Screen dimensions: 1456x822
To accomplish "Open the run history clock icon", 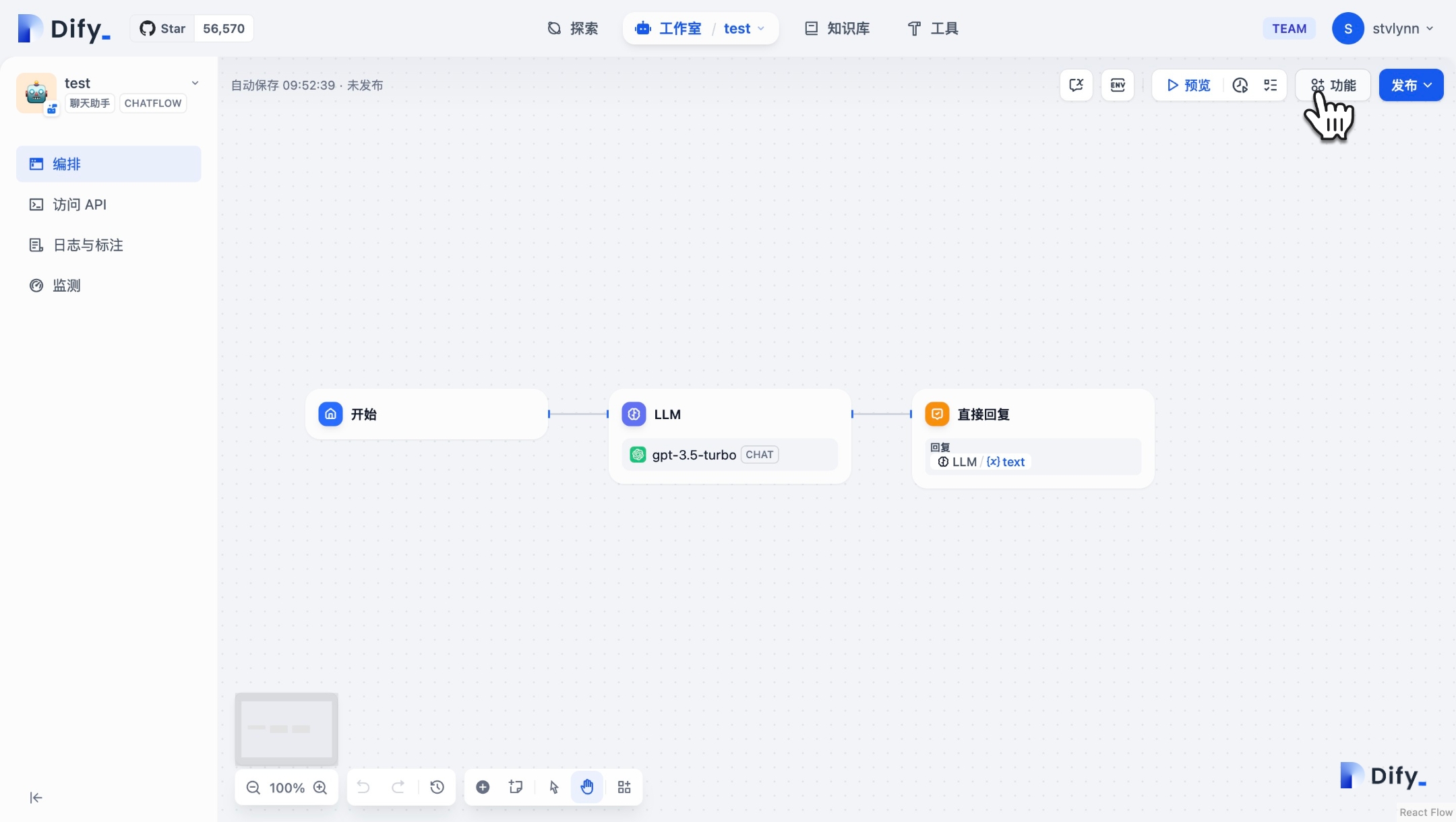I will pos(1240,85).
